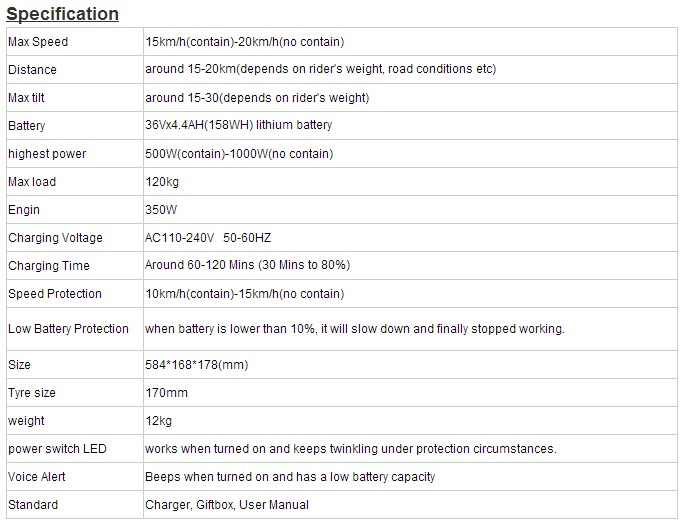Select the 10km/h-15km/h speed protection value
This screenshot has height=523, width=680.
point(245,294)
